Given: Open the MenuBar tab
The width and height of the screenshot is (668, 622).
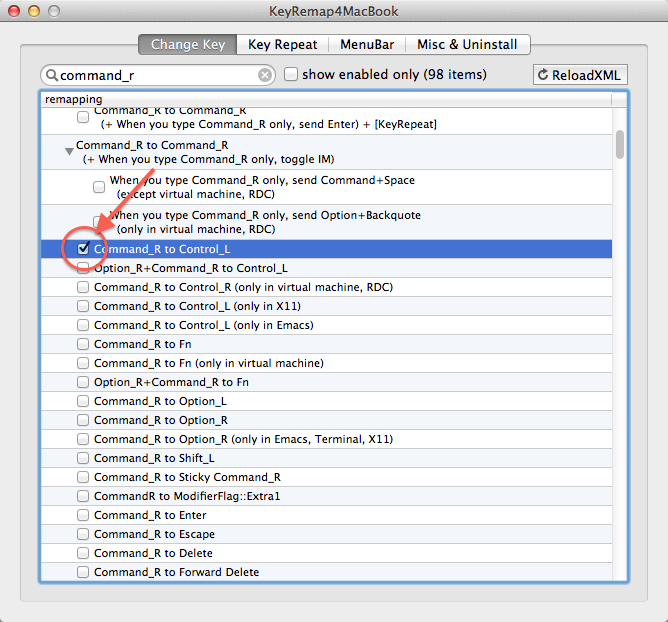Looking at the screenshot, I should [366, 44].
